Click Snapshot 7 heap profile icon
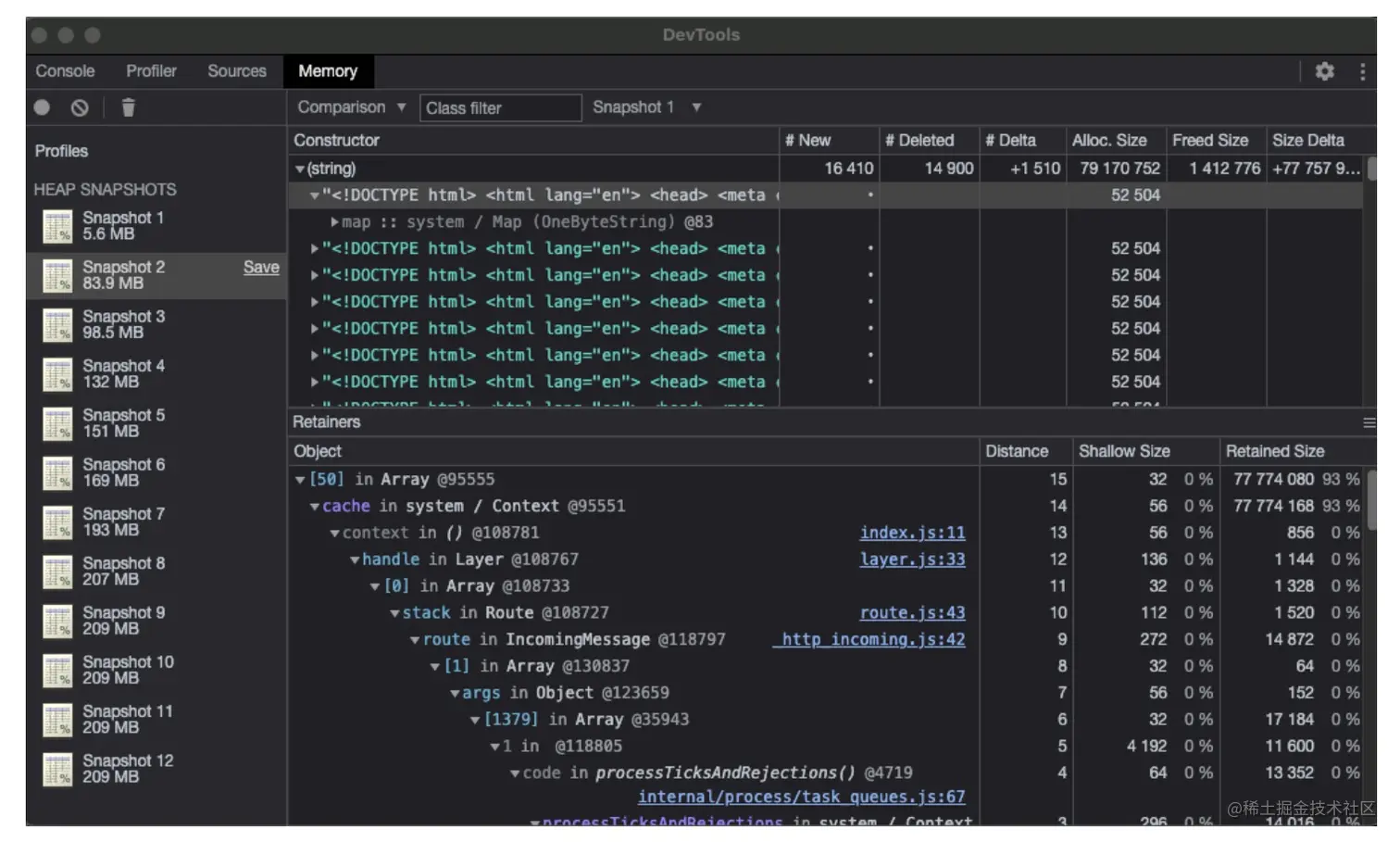The height and width of the screenshot is (842, 1400). pyautogui.click(x=57, y=522)
